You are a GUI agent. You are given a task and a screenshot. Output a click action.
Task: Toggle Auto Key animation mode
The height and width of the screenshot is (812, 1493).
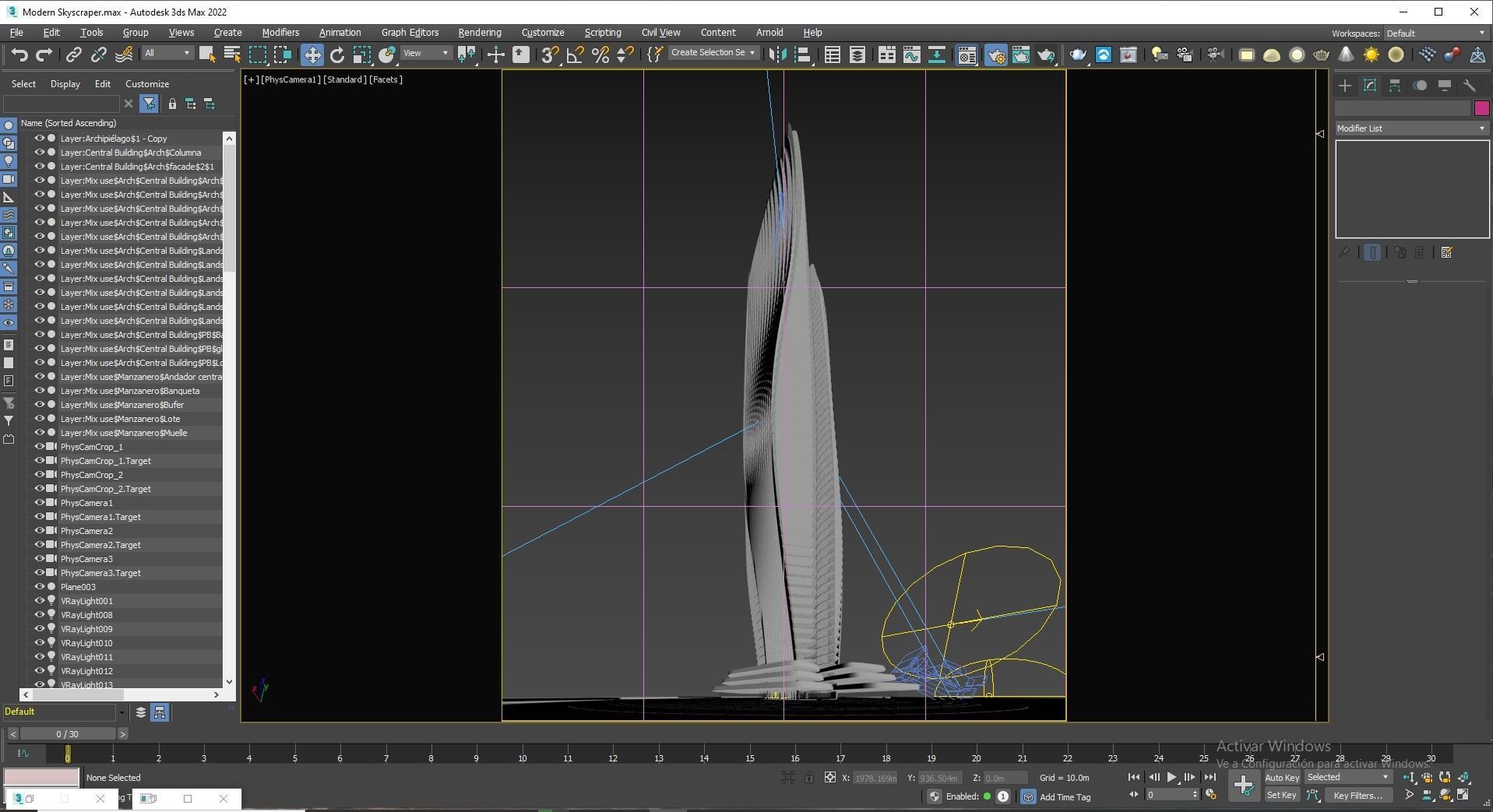(x=1282, y=778)
